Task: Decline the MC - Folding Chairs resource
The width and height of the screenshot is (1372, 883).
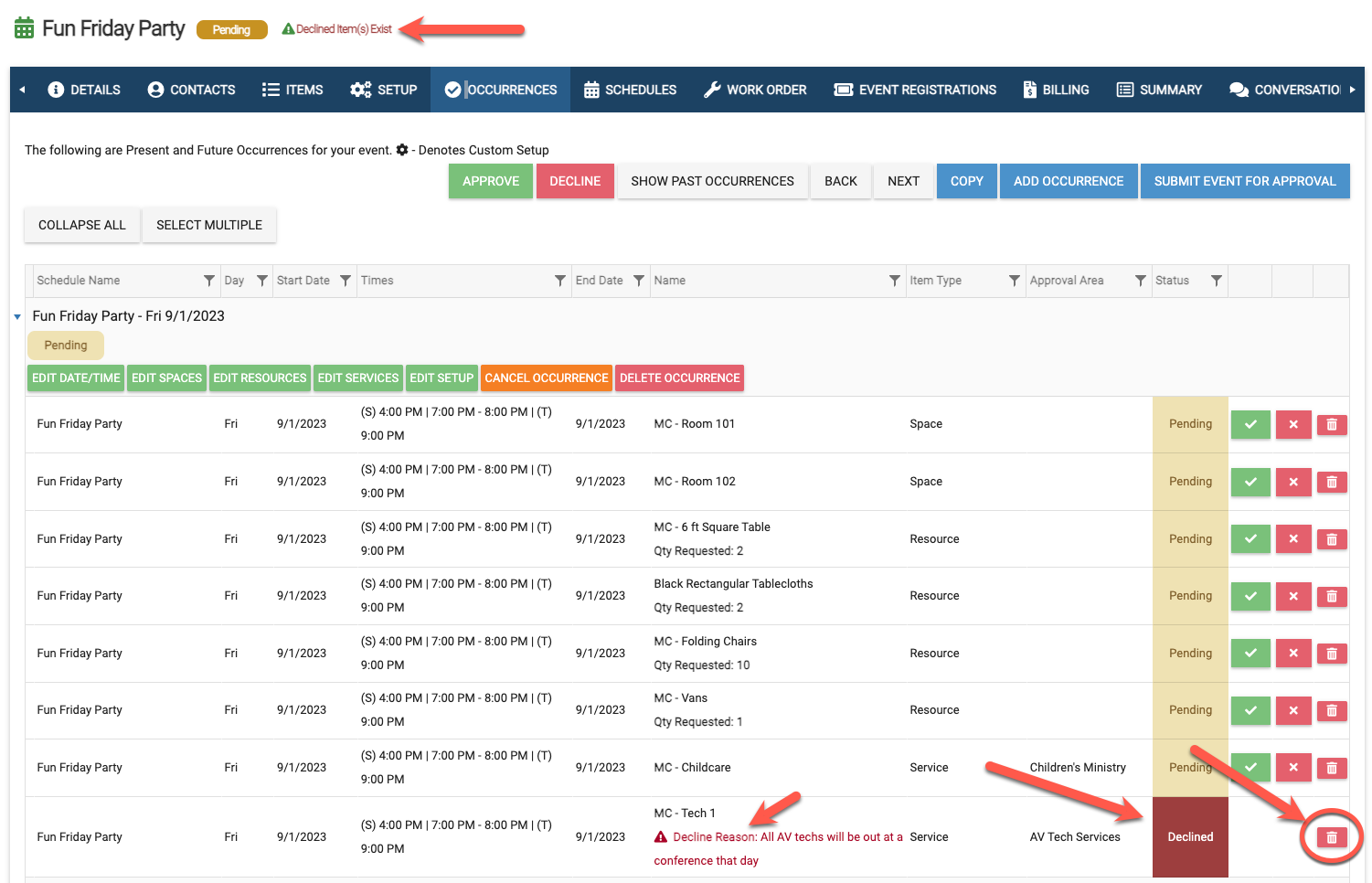Action: click(1292, 654)
